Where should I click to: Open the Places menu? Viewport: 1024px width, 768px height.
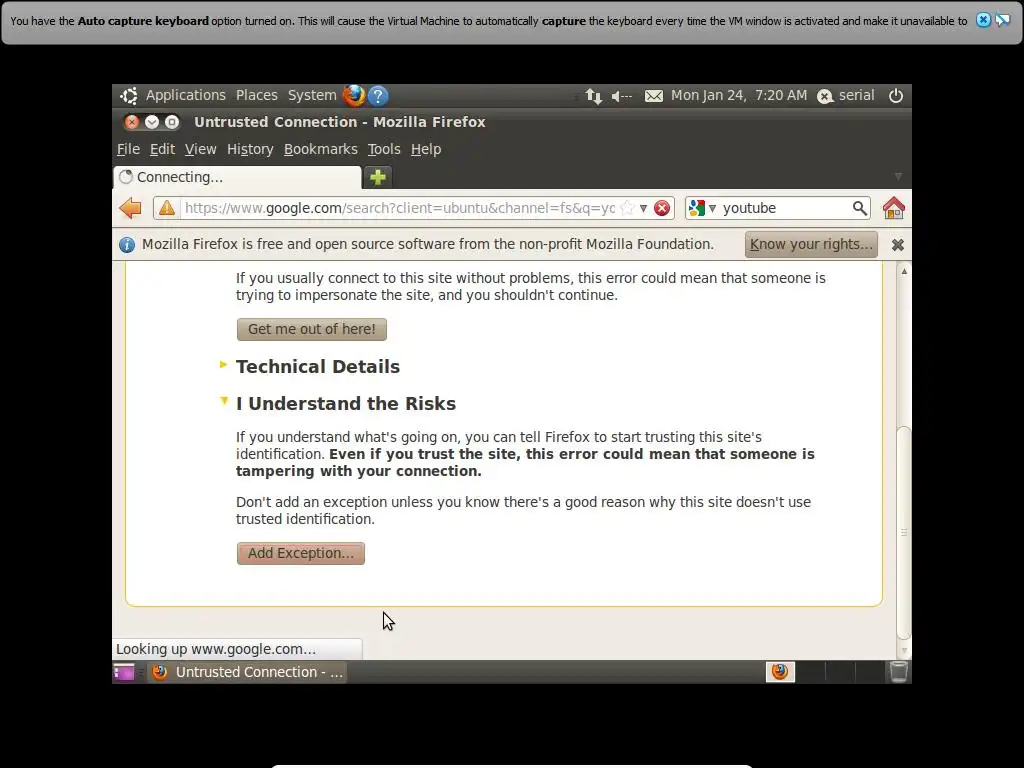click(x=257, y=95)
